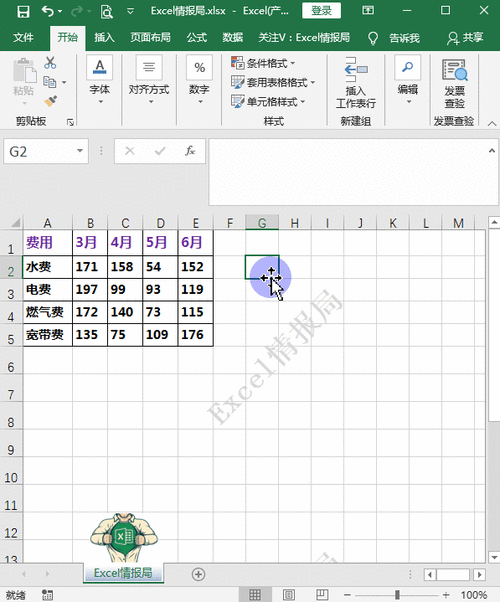The image size is (500, 602).
Task: Click the Cut scissors icon
Action: (x=50, y=63)
